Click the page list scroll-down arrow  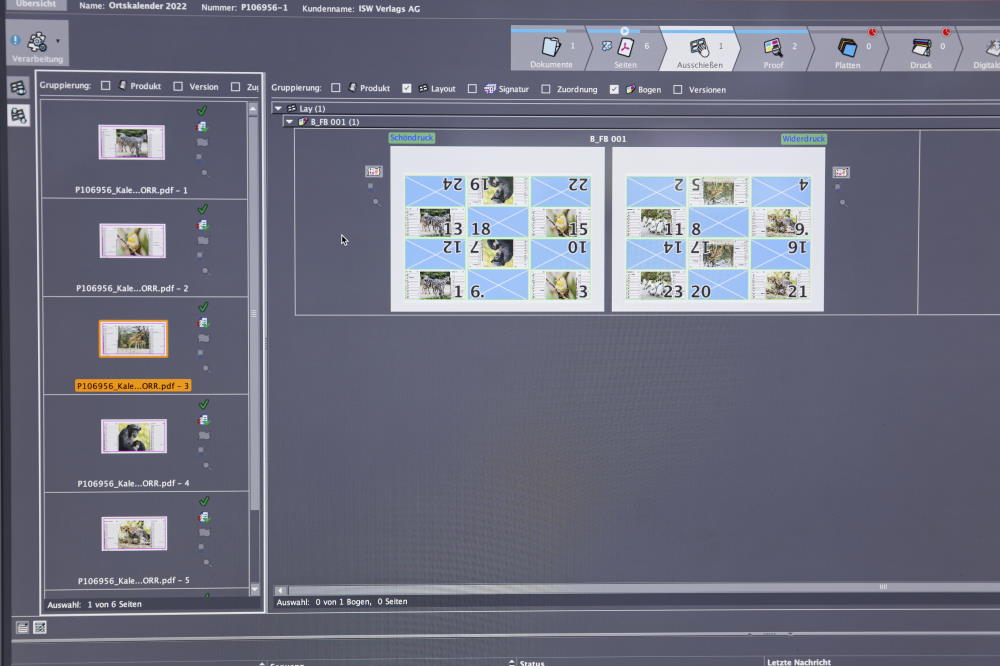[x=255, y=589]
